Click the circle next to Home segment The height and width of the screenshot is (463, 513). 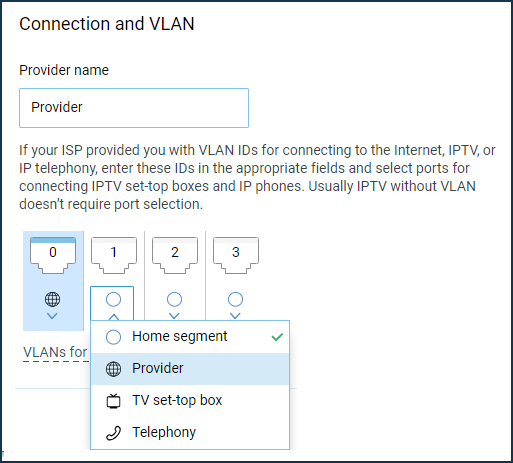[x=113, y=337]
